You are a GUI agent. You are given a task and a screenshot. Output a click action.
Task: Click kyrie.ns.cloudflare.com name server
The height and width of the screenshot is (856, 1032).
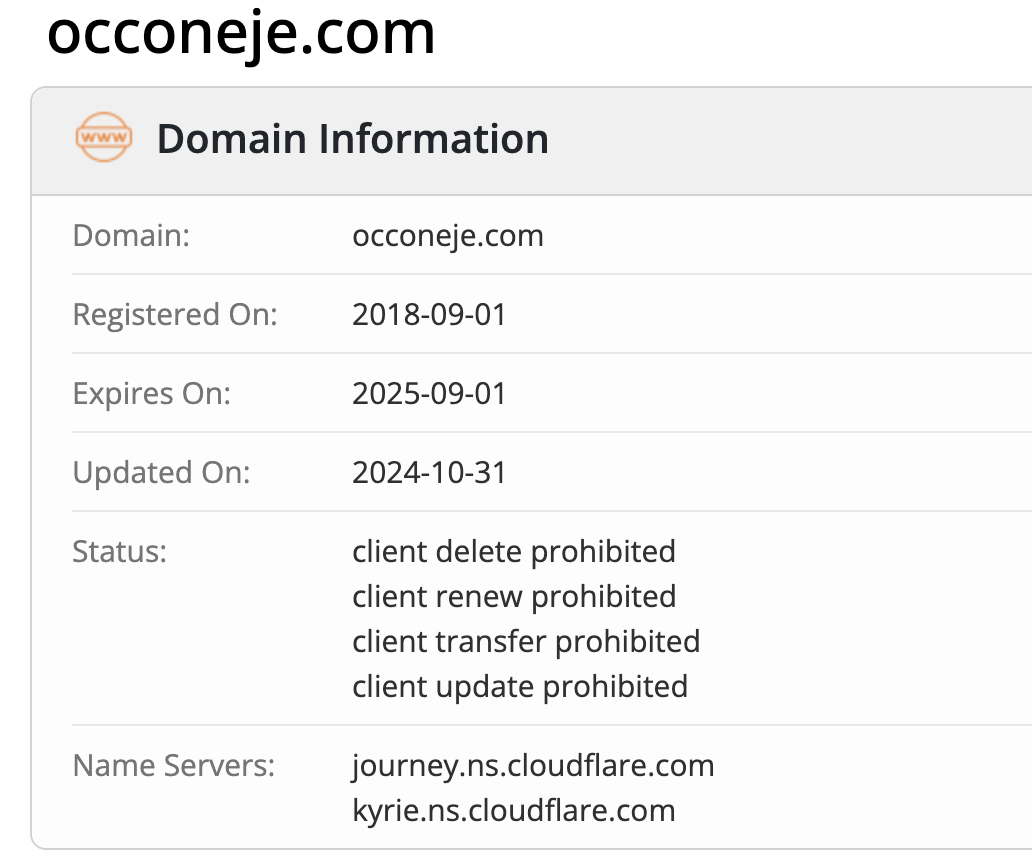pyautogui.click(x=514, y=811)
